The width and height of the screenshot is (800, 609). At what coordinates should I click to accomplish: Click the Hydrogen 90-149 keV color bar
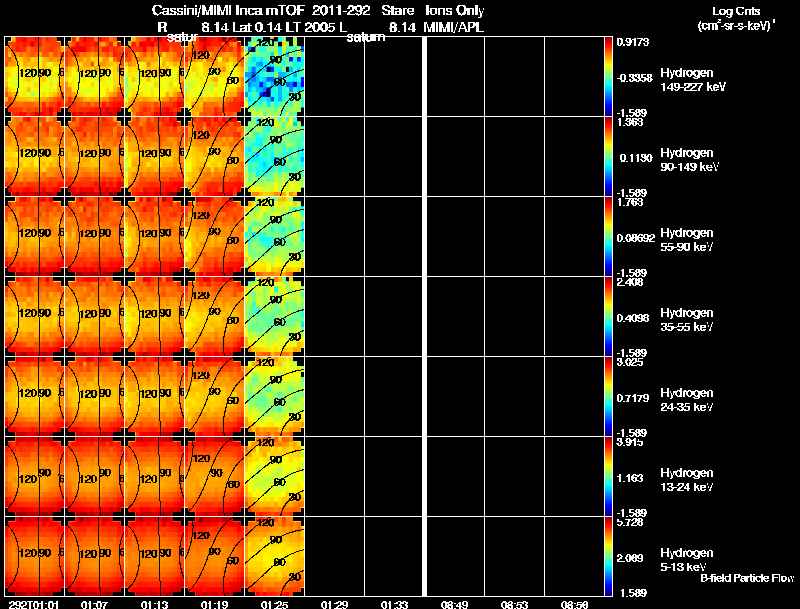[x=608, y=156]
